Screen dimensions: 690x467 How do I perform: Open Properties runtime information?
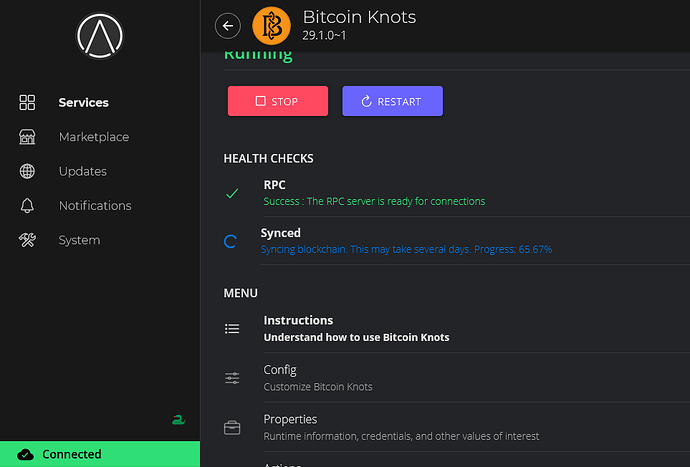[x=400, y=427]
